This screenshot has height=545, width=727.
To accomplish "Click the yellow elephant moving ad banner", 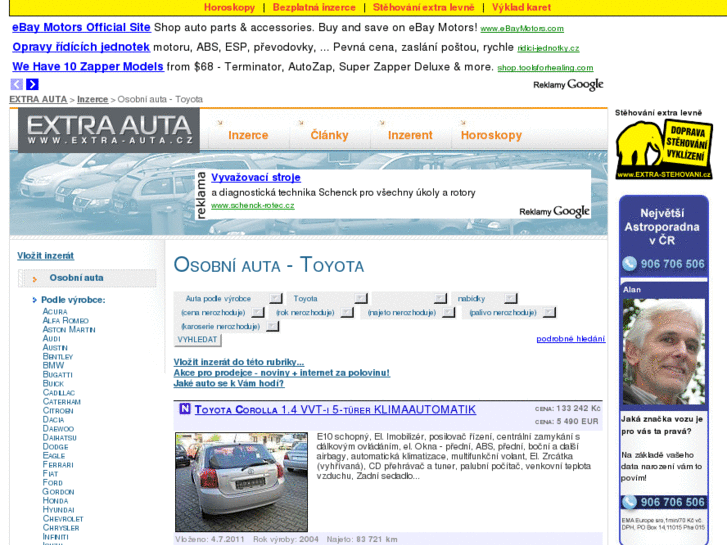I will 663,149.
